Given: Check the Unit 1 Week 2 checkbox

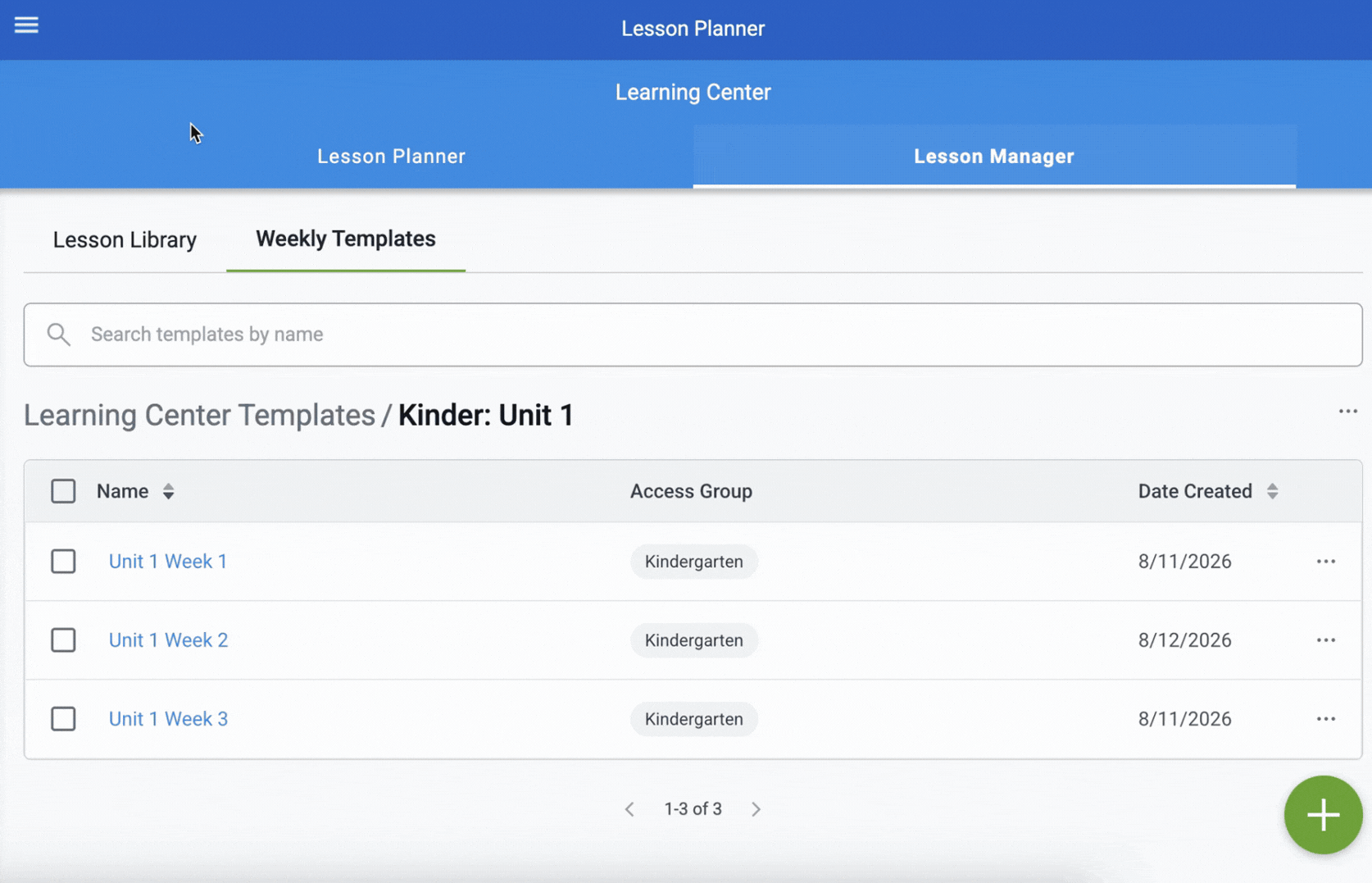Looking at the screenshot, I should pyautogui.click(x=63, y=640).
